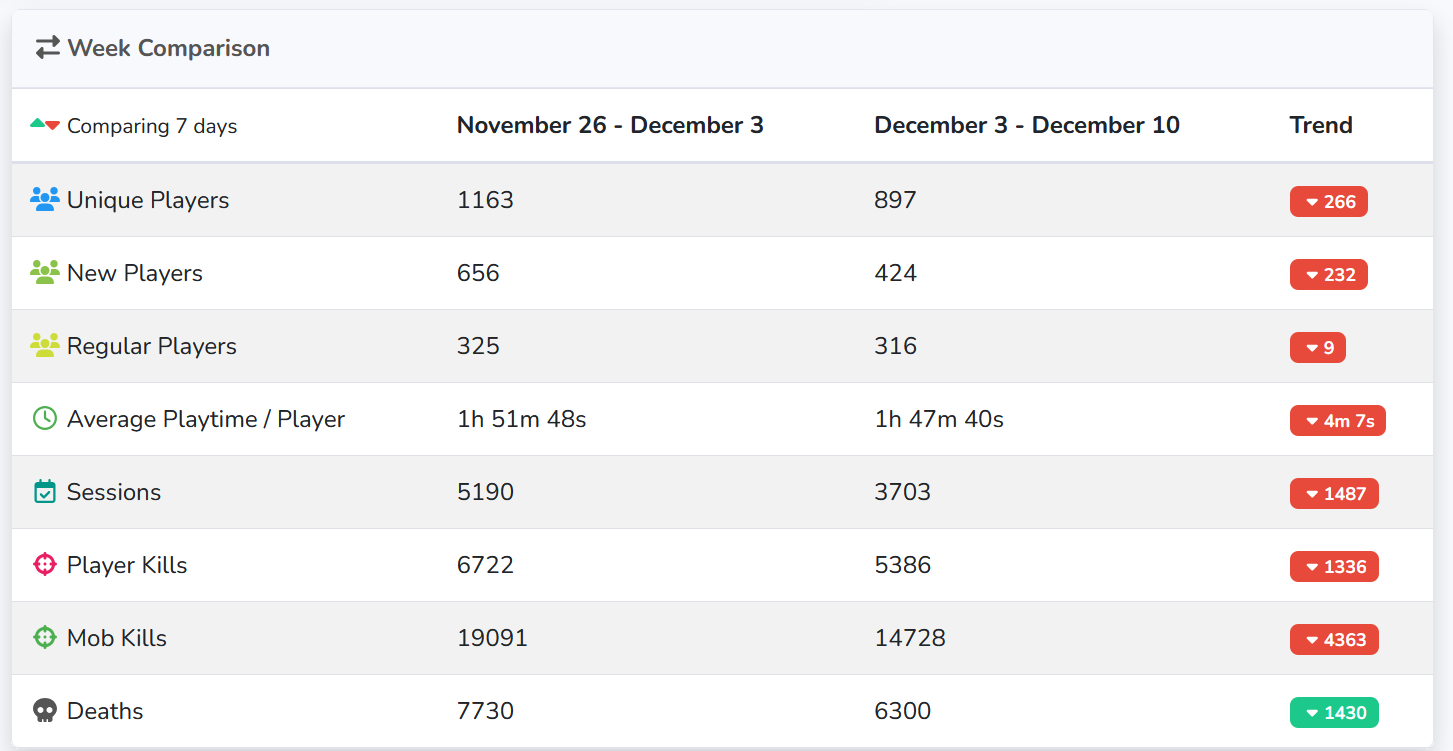Viewport: 1453px width, 751px height.
Task: Click the Trend column header
Action: (1321, 125)
